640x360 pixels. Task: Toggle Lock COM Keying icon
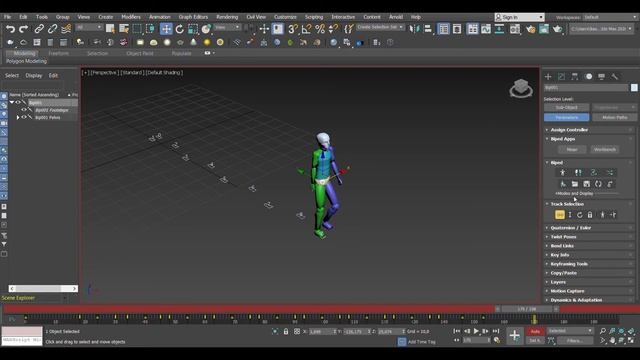click(590, 215)
